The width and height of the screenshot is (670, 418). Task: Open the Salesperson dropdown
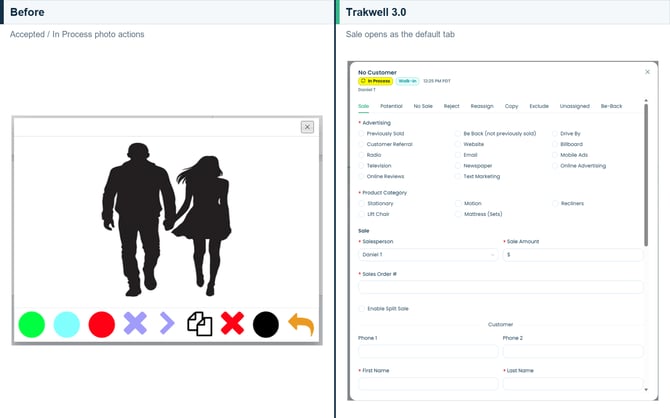point(428,255)
